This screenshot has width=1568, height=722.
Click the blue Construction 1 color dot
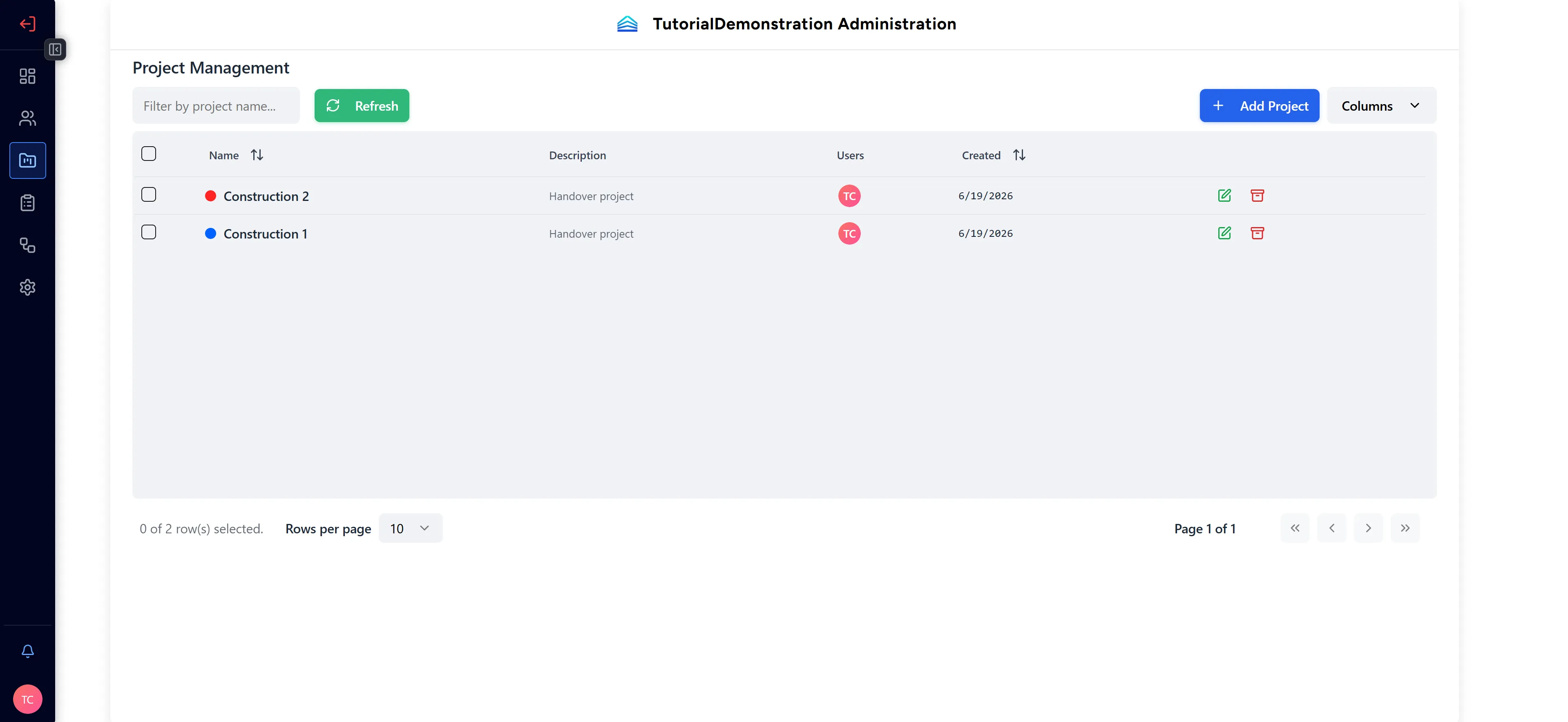(211, 234)
